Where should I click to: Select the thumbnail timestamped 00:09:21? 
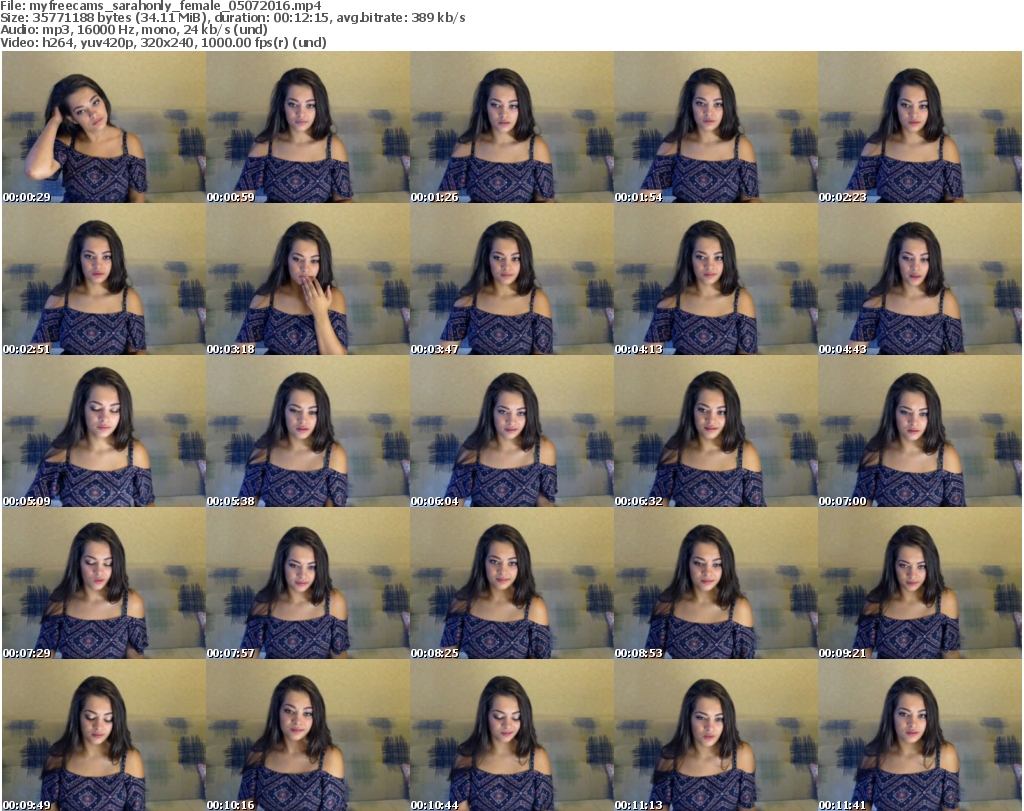tap(920, 583)
